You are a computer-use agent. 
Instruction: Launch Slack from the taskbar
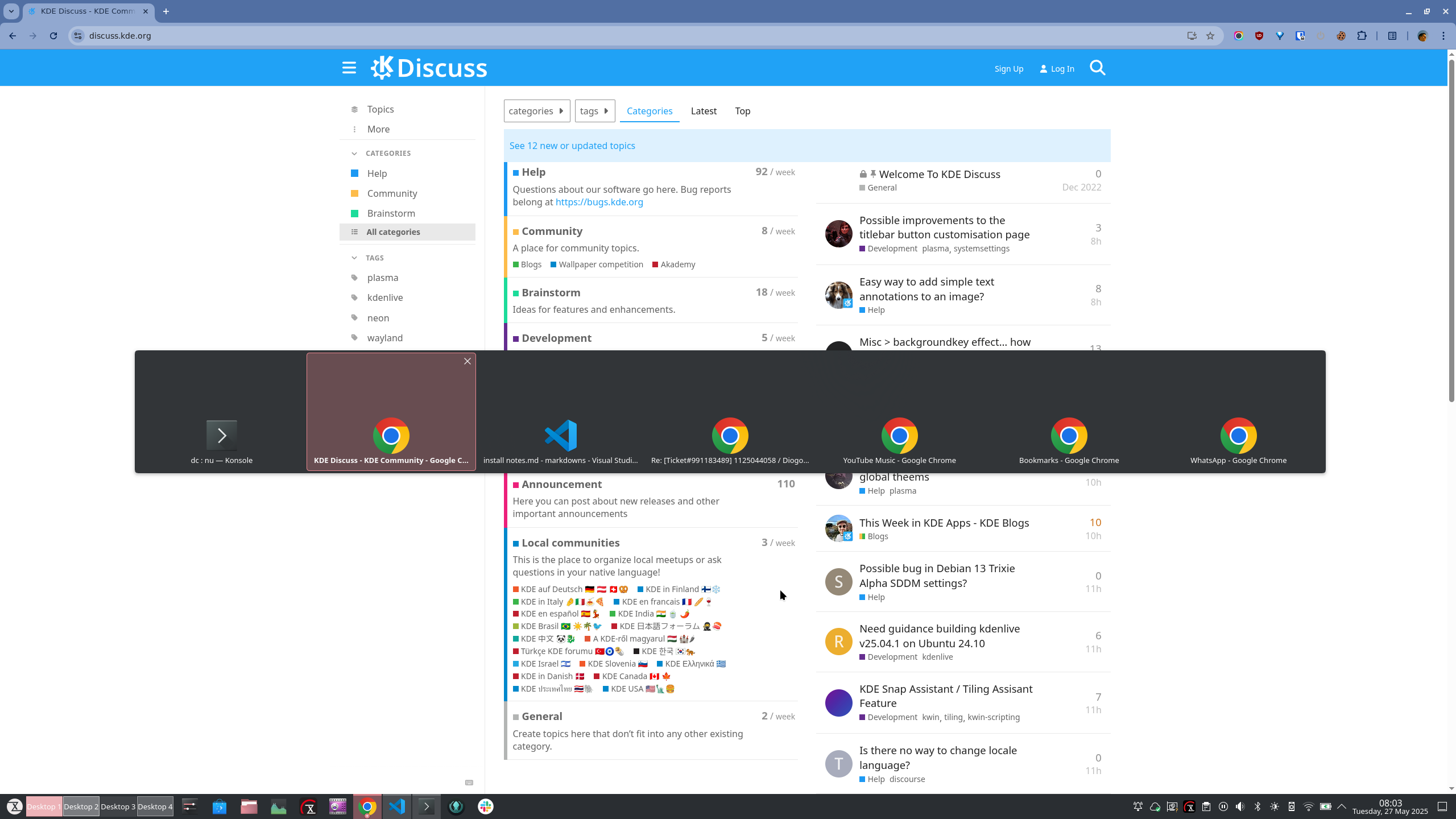pos(486,806)
